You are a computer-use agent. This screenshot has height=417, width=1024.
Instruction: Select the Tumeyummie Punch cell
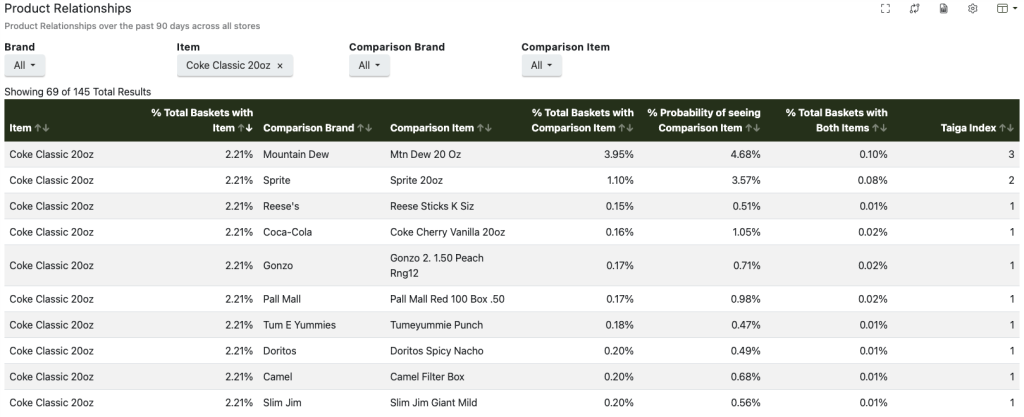[436, 325]
